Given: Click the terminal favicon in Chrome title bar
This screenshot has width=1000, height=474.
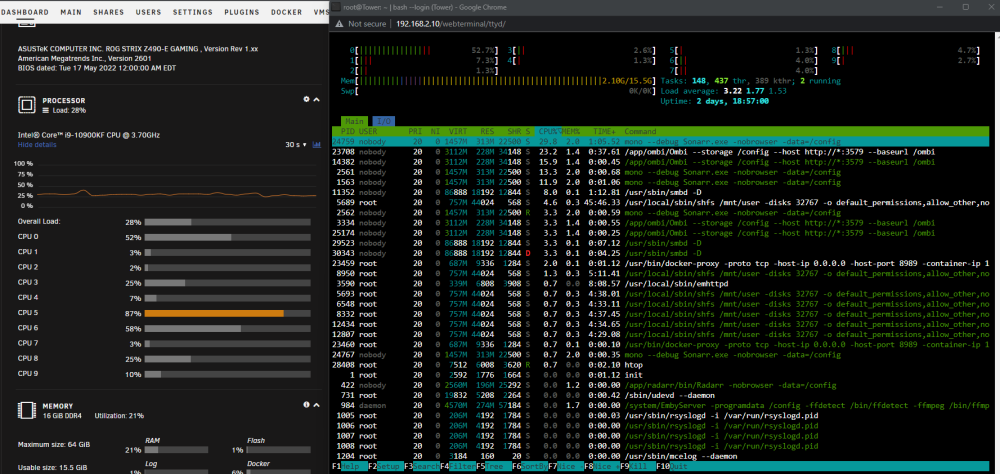Looking at the screenshot, I should coord(336,7).
